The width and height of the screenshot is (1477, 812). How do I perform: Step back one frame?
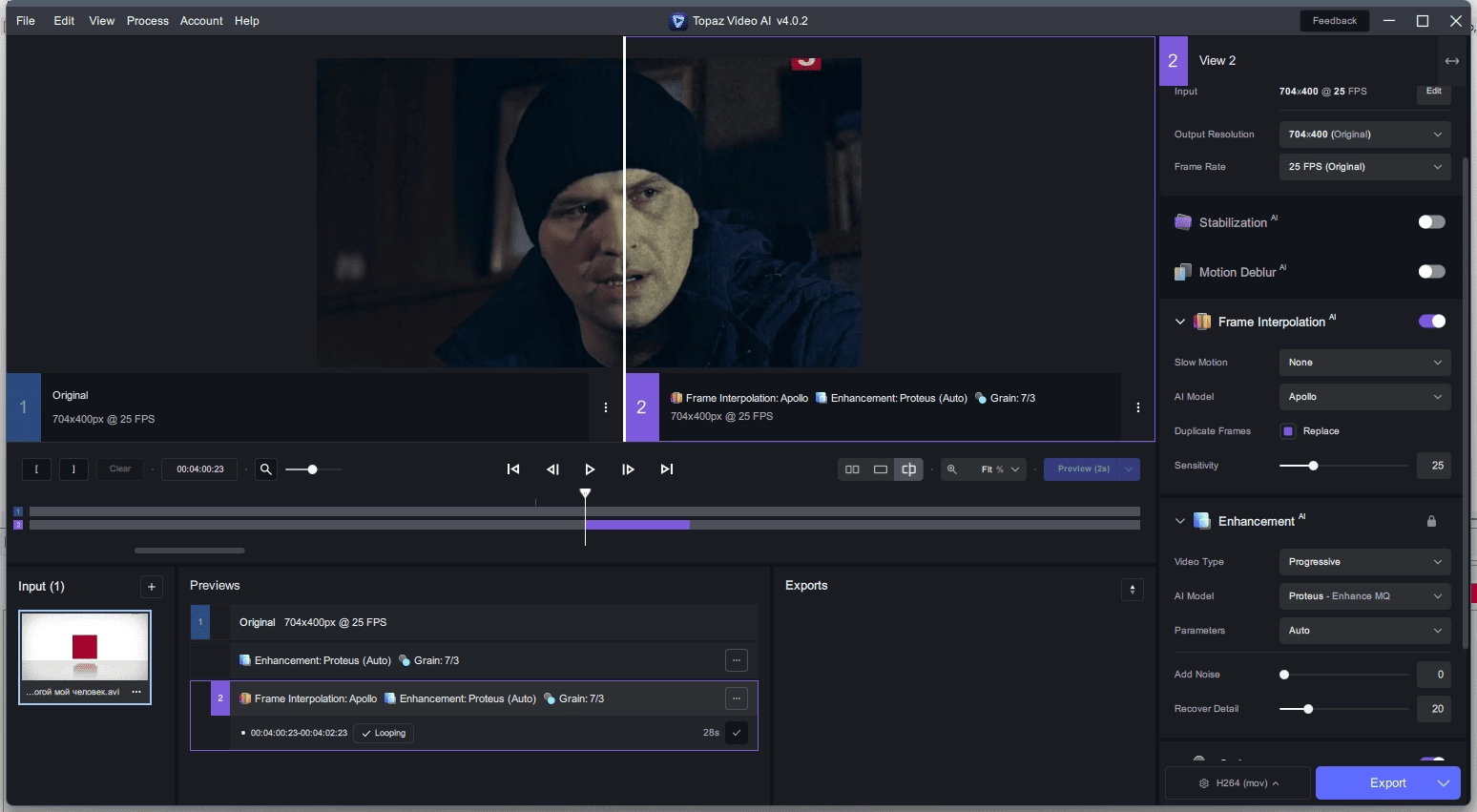tap(552, 468)
